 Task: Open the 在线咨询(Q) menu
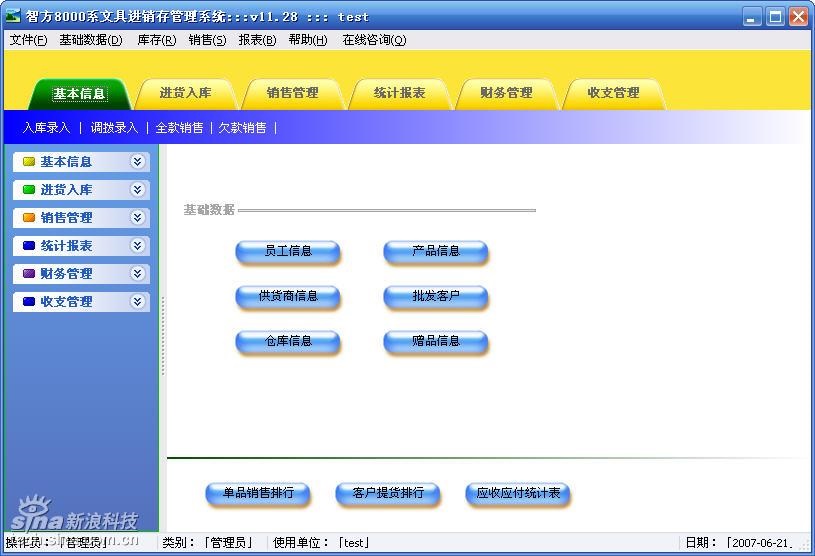374,40
